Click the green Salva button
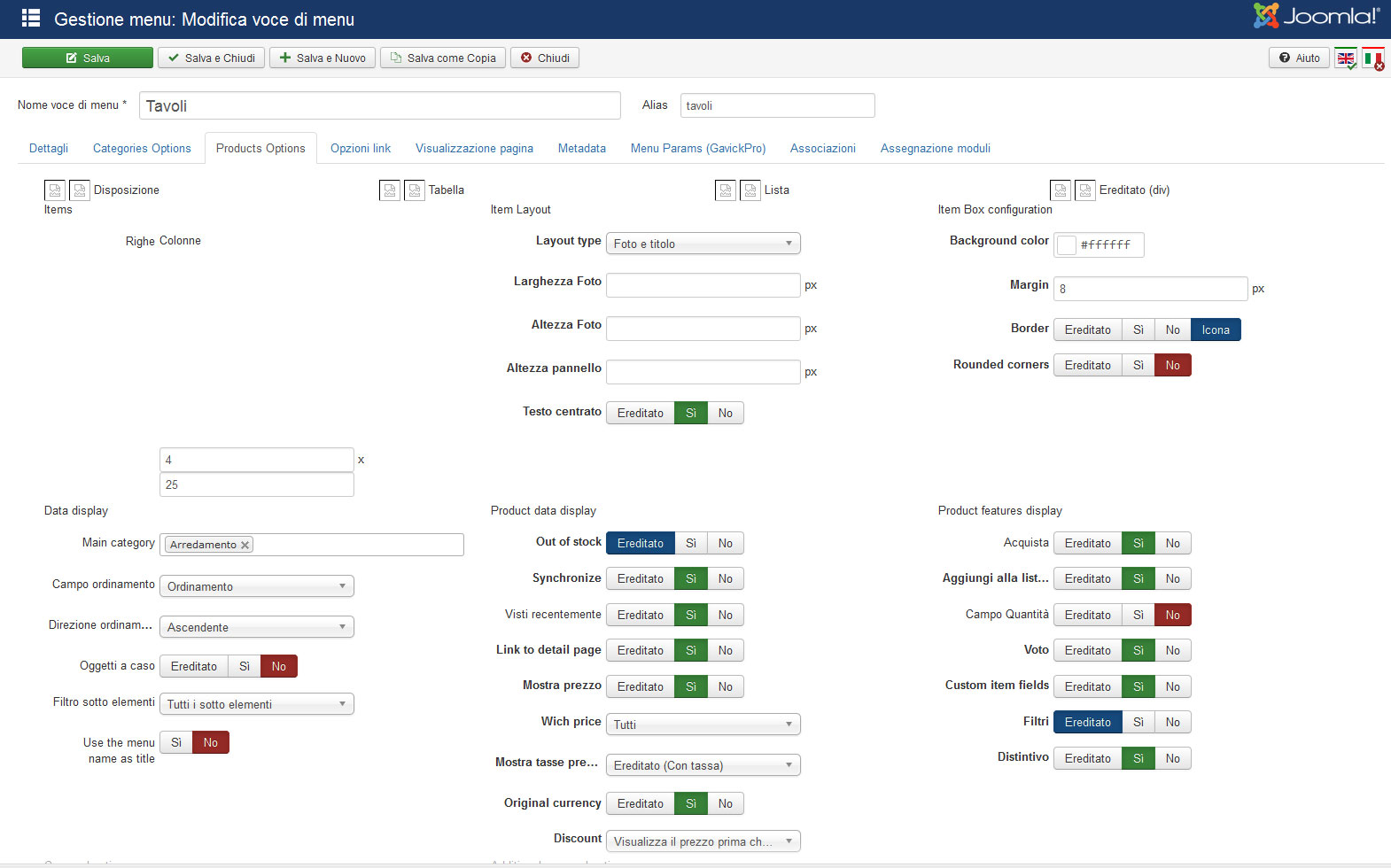 pyautogui.click(x=88, y=58)
